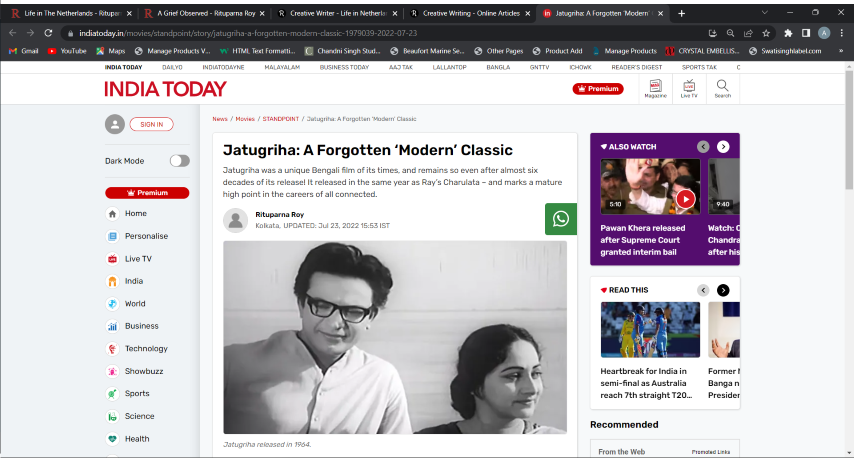This screenshot has width=854, height=458.
Task: Click the World globe sidebar icon
Action: click(x=112, y=304)
